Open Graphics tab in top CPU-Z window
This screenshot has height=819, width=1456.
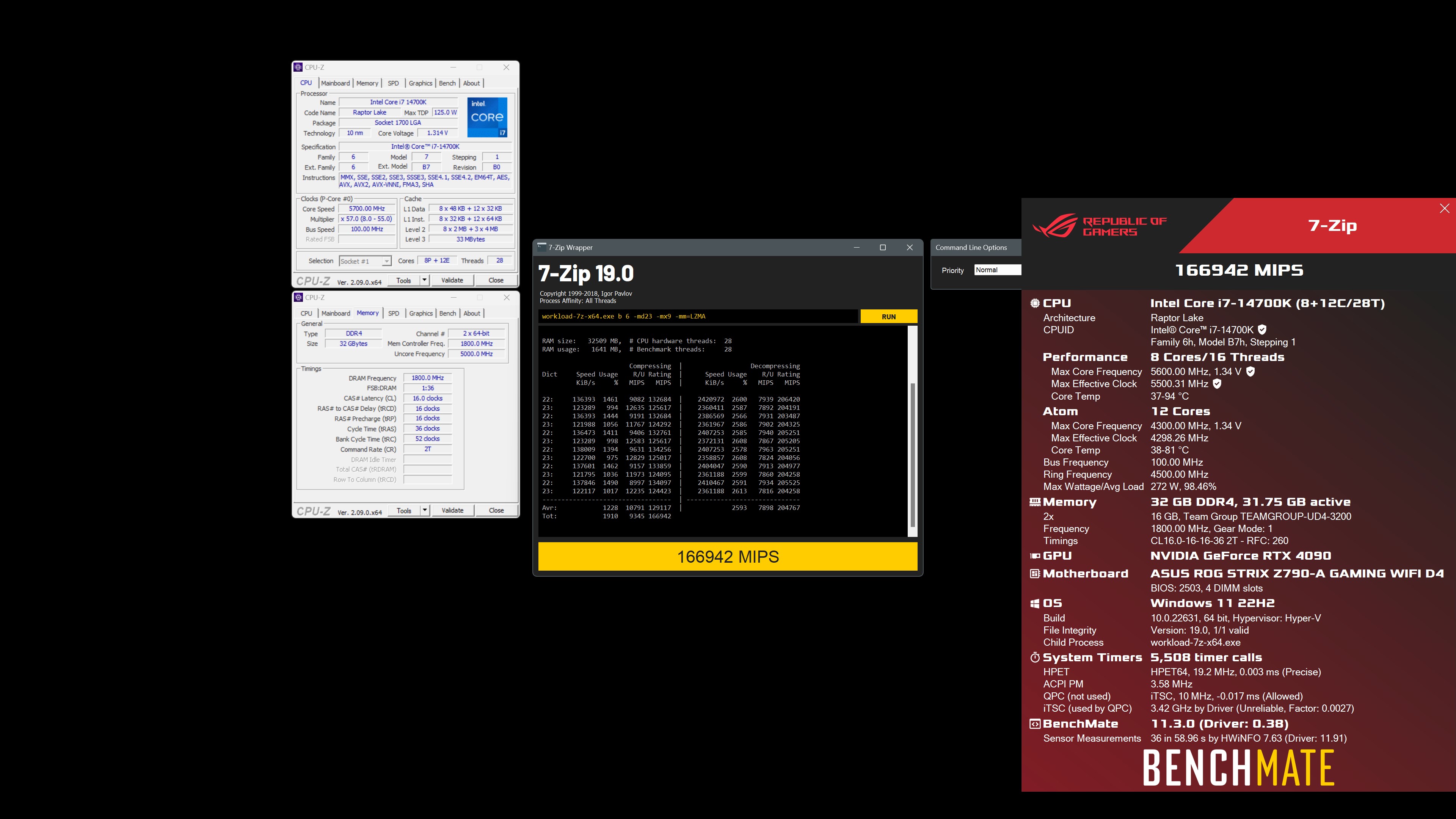pos(420,83)
